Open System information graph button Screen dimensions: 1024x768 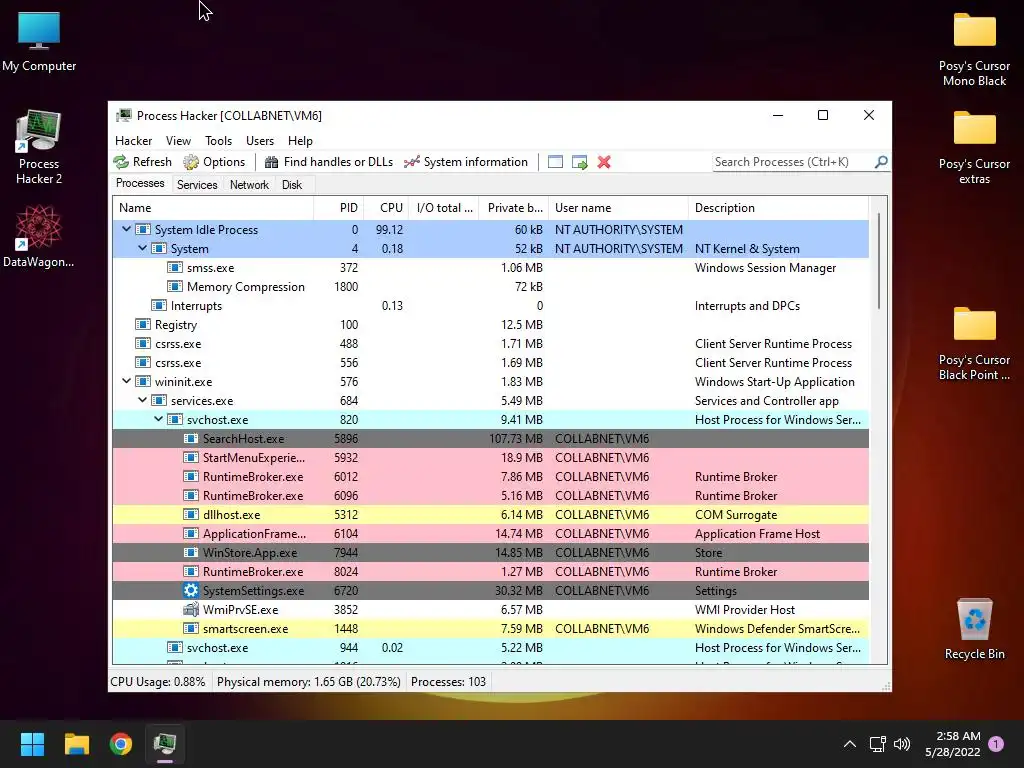pyautogui.click(x=466, y=162)
